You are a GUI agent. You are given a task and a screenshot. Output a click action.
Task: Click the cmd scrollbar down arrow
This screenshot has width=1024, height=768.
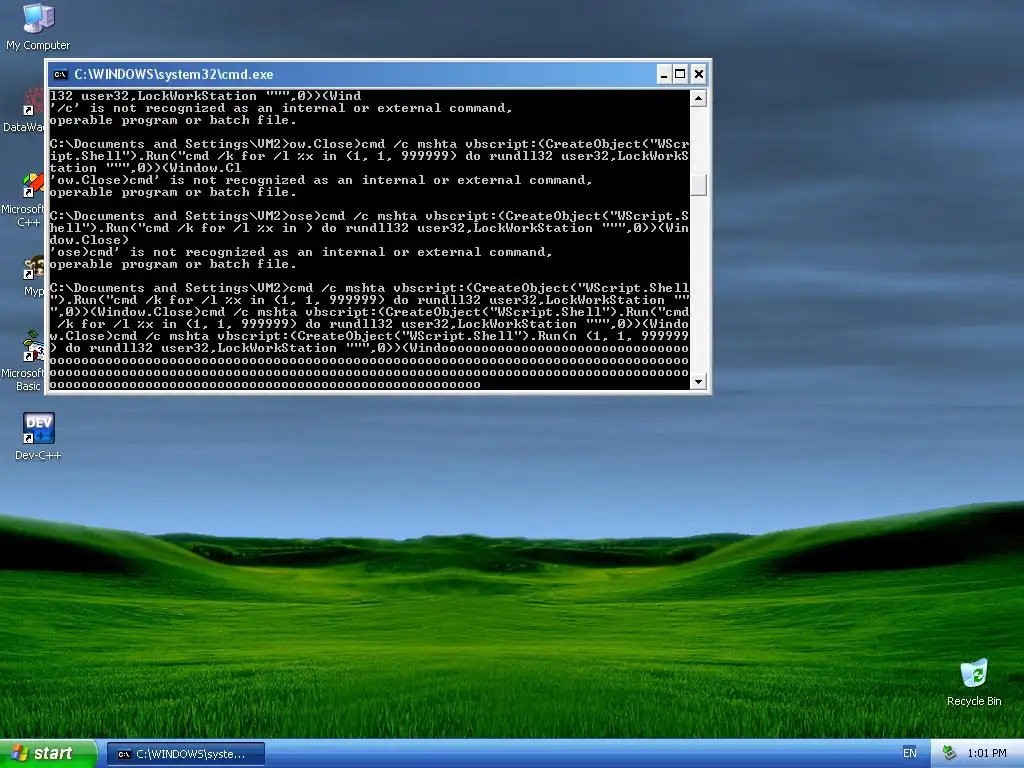698,381
